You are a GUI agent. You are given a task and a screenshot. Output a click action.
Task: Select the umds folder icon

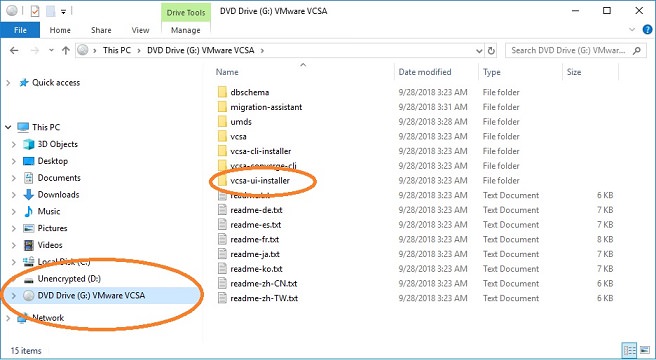coord(222,121)
